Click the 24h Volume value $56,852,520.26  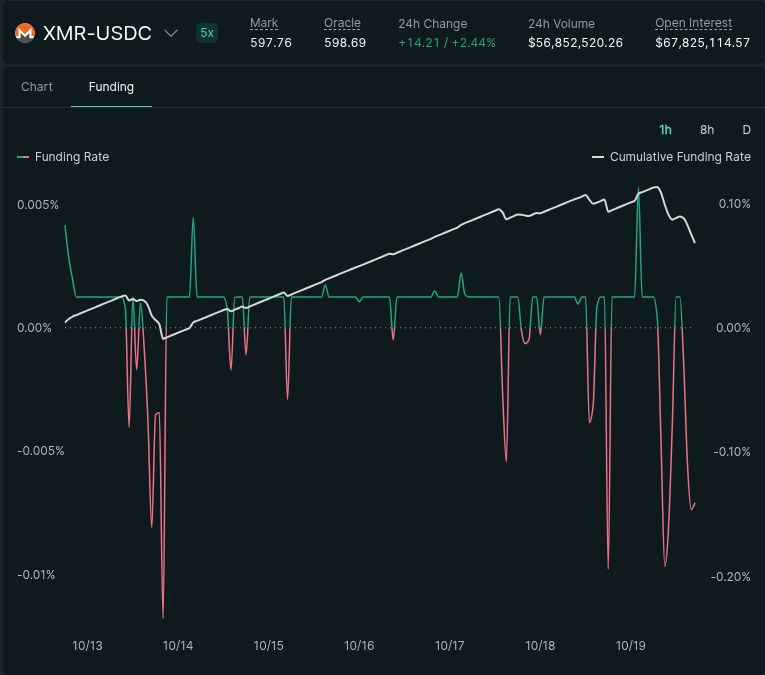tap(575, 43)
